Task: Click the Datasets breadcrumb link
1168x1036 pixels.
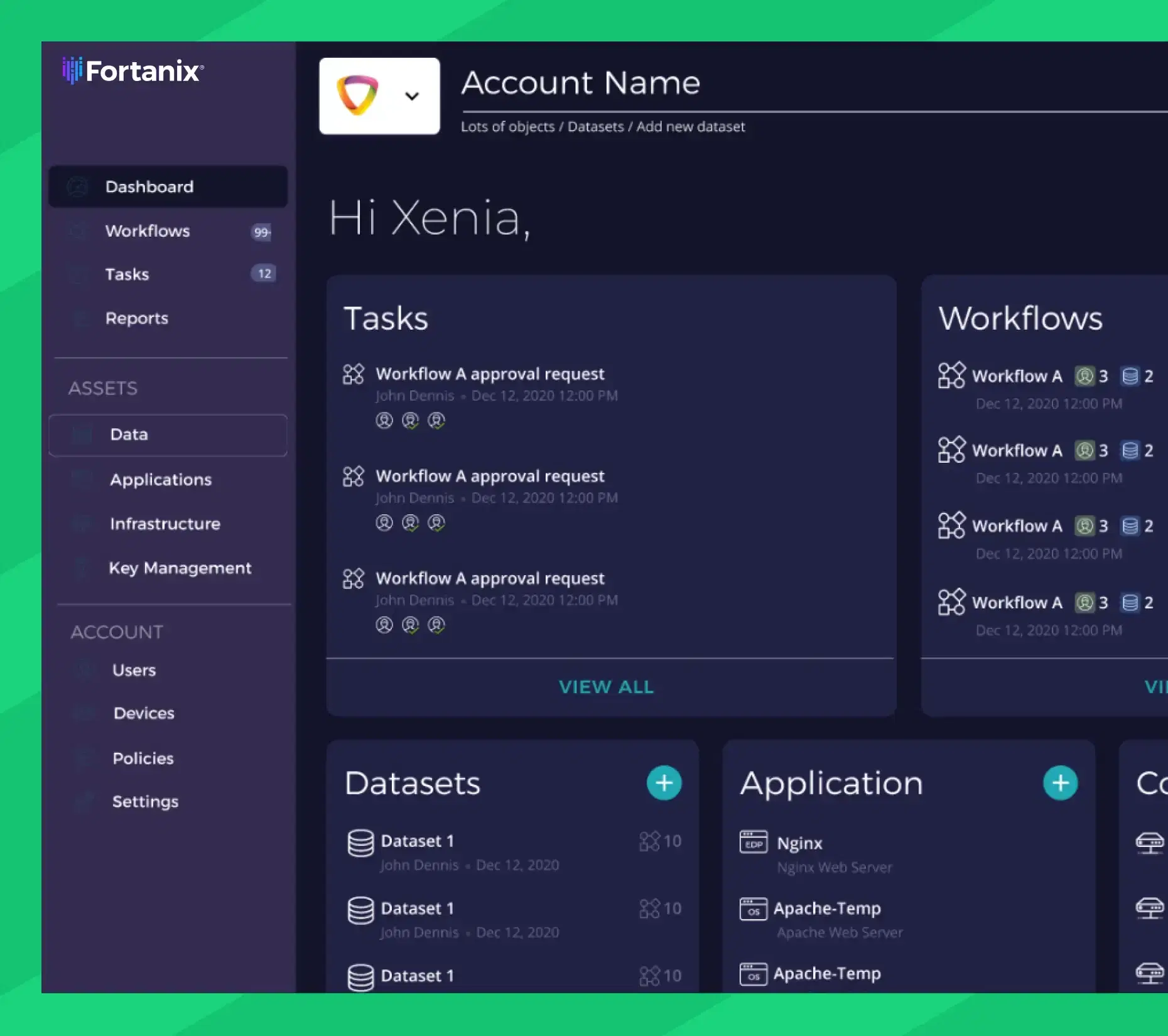Action: (x=596, y=127)
